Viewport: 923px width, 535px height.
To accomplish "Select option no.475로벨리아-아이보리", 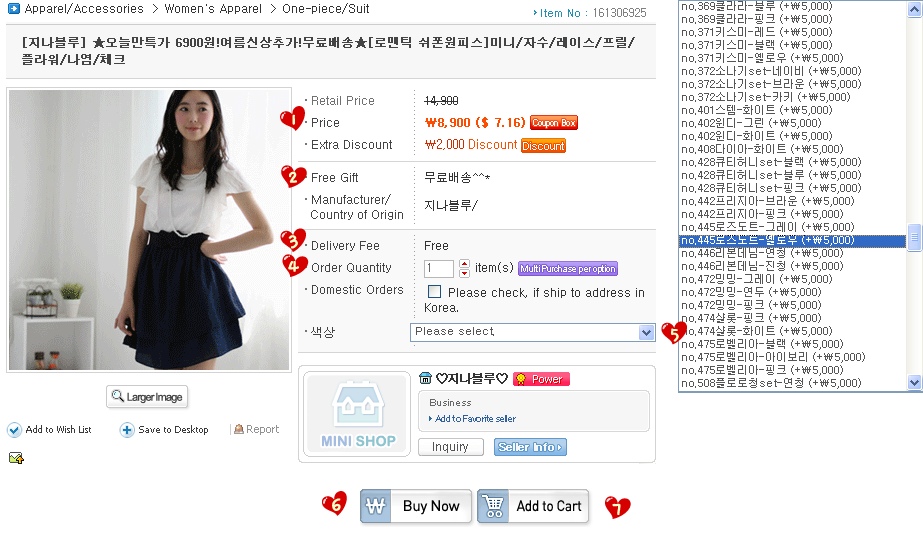I will point(792,357).
